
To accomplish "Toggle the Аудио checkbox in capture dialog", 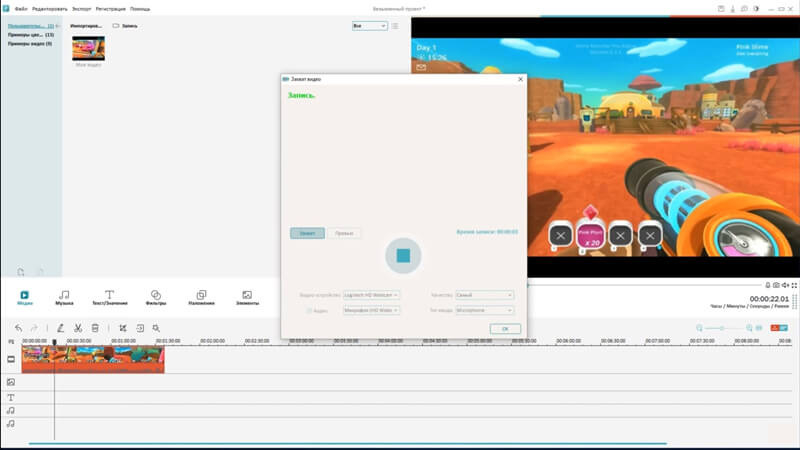I will 309,311.
